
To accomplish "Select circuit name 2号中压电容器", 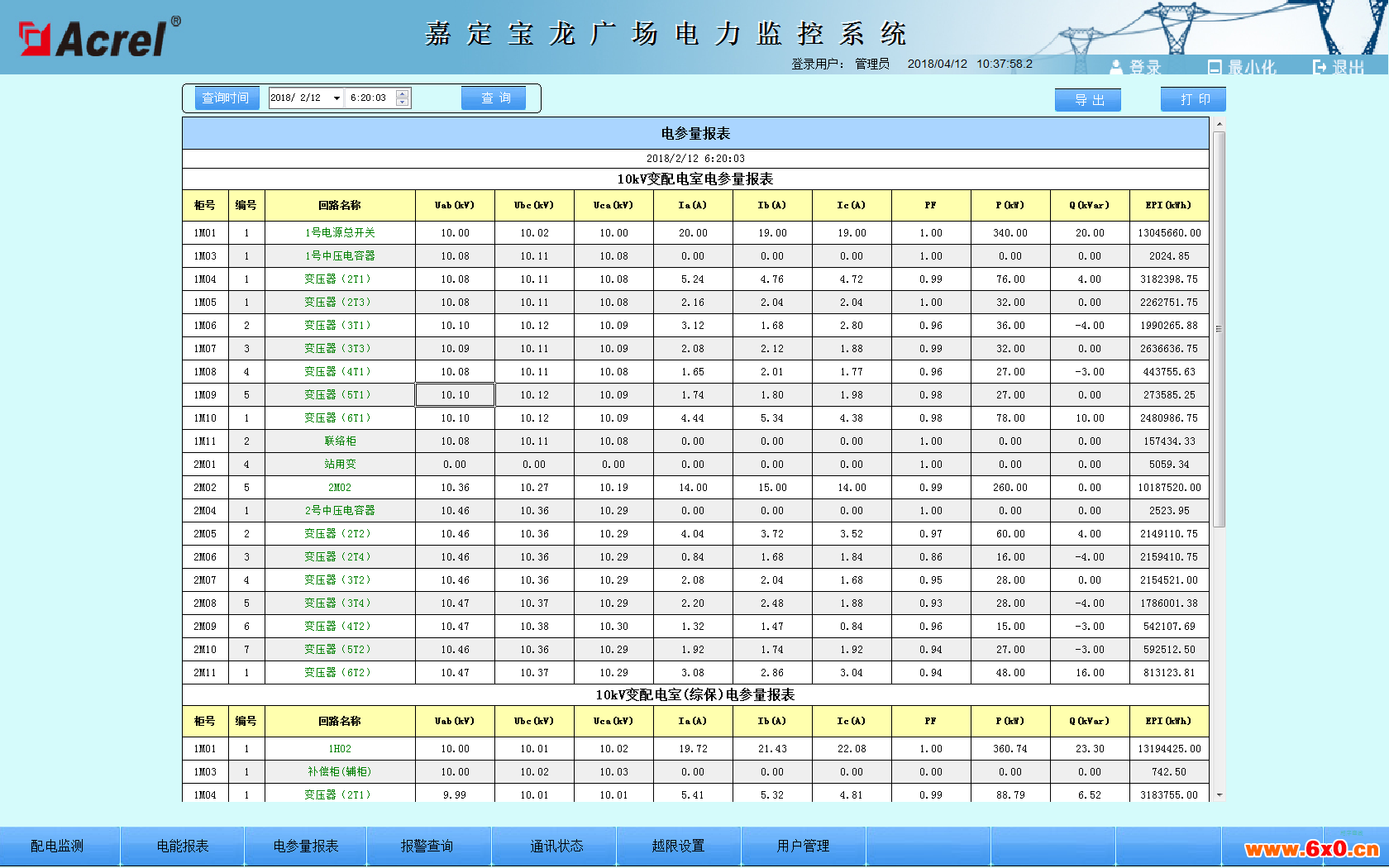I will pyautogui.click(x=340, y=511).
